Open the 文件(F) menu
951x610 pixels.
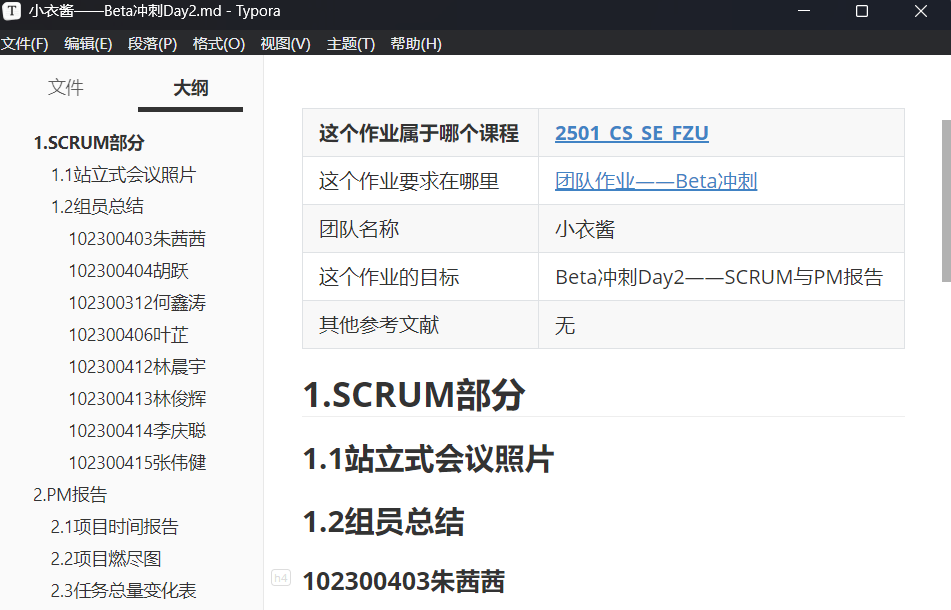click(24, 44)
